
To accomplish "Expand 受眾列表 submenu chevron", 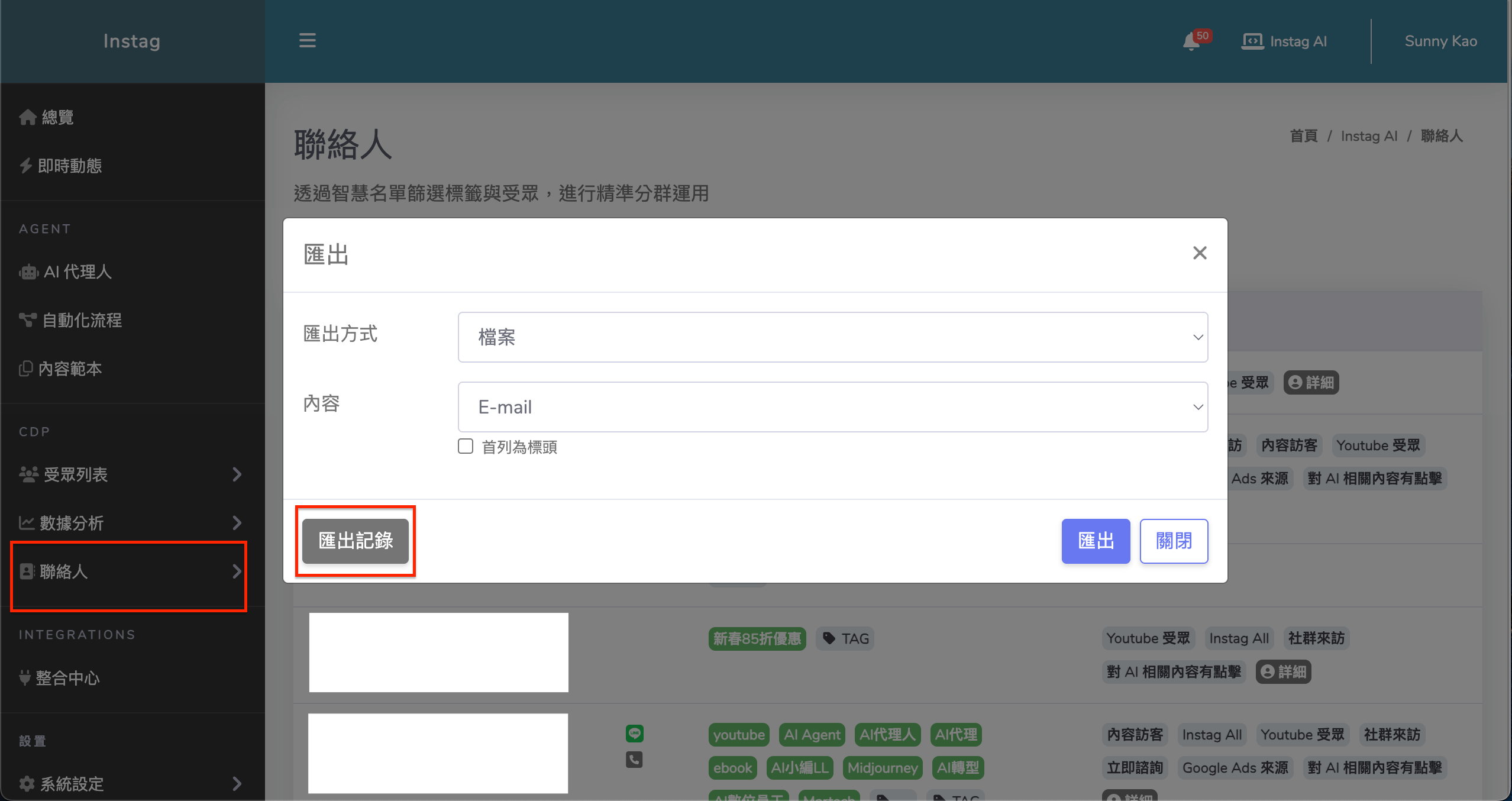I will (x=237, y=474).
